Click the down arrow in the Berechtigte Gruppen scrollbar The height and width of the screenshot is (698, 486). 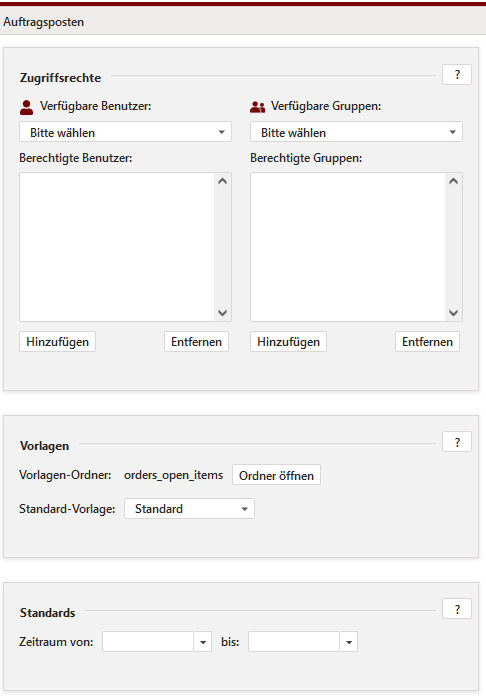[x=454, y=313]
